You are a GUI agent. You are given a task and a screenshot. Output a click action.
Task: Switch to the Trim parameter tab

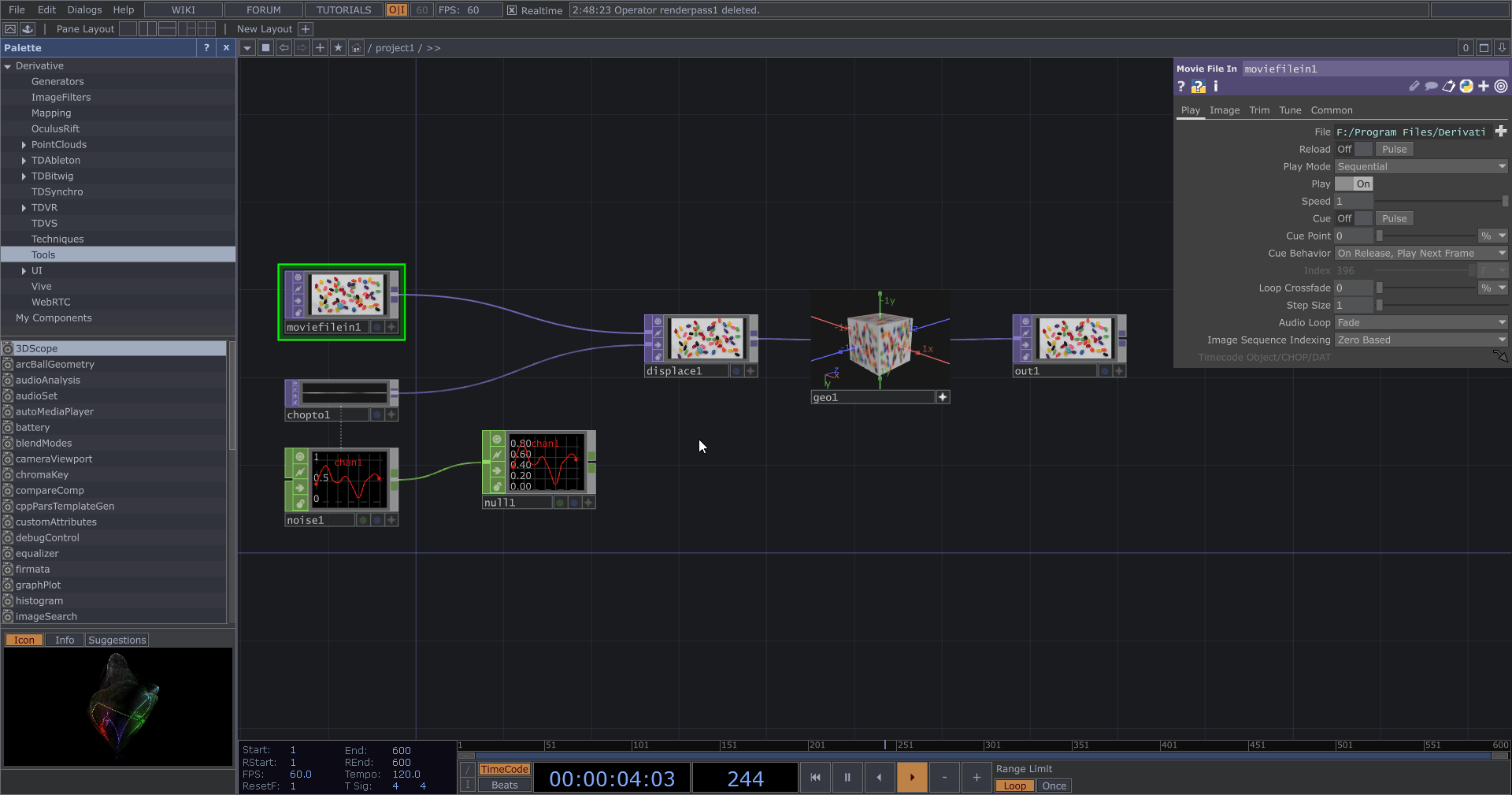[x=1258, y=110]
